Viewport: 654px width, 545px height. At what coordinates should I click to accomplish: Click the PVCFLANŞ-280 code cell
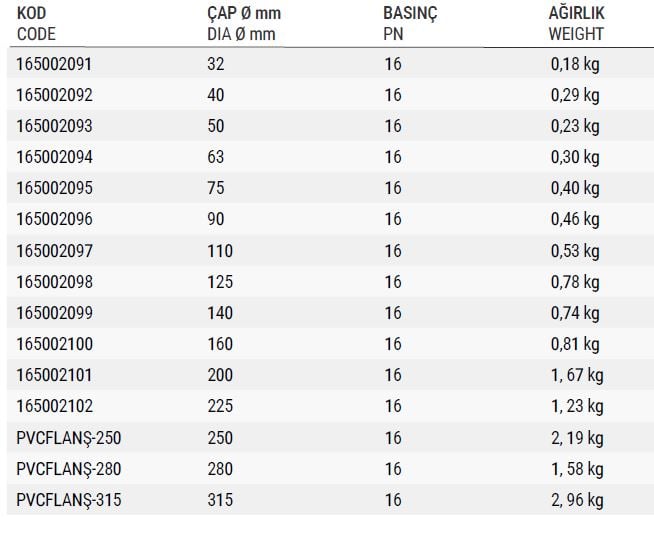coord(69,469)
